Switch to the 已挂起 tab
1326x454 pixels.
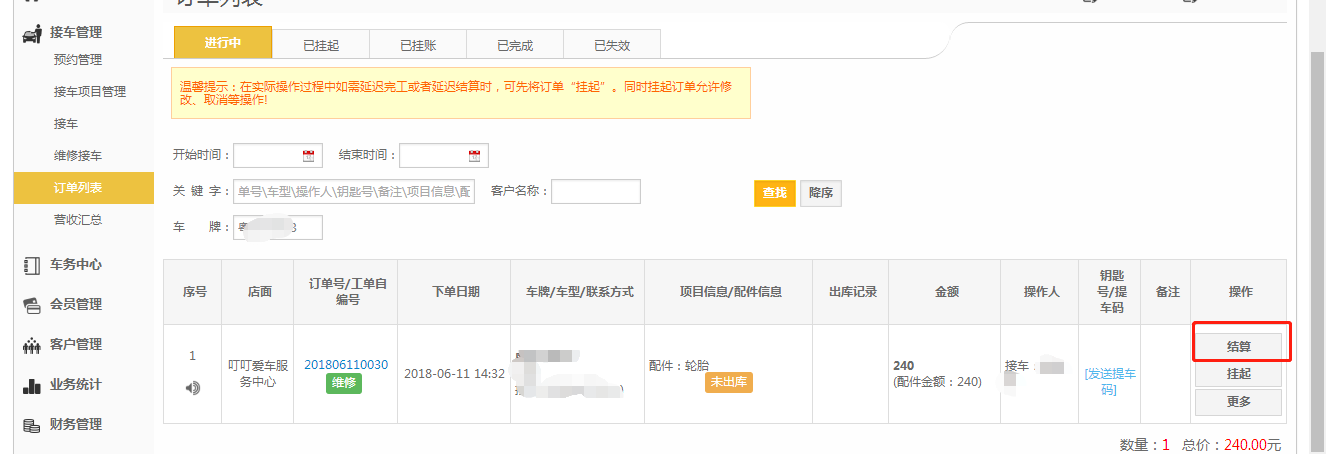pyautogui.click(x=321, y=45)
